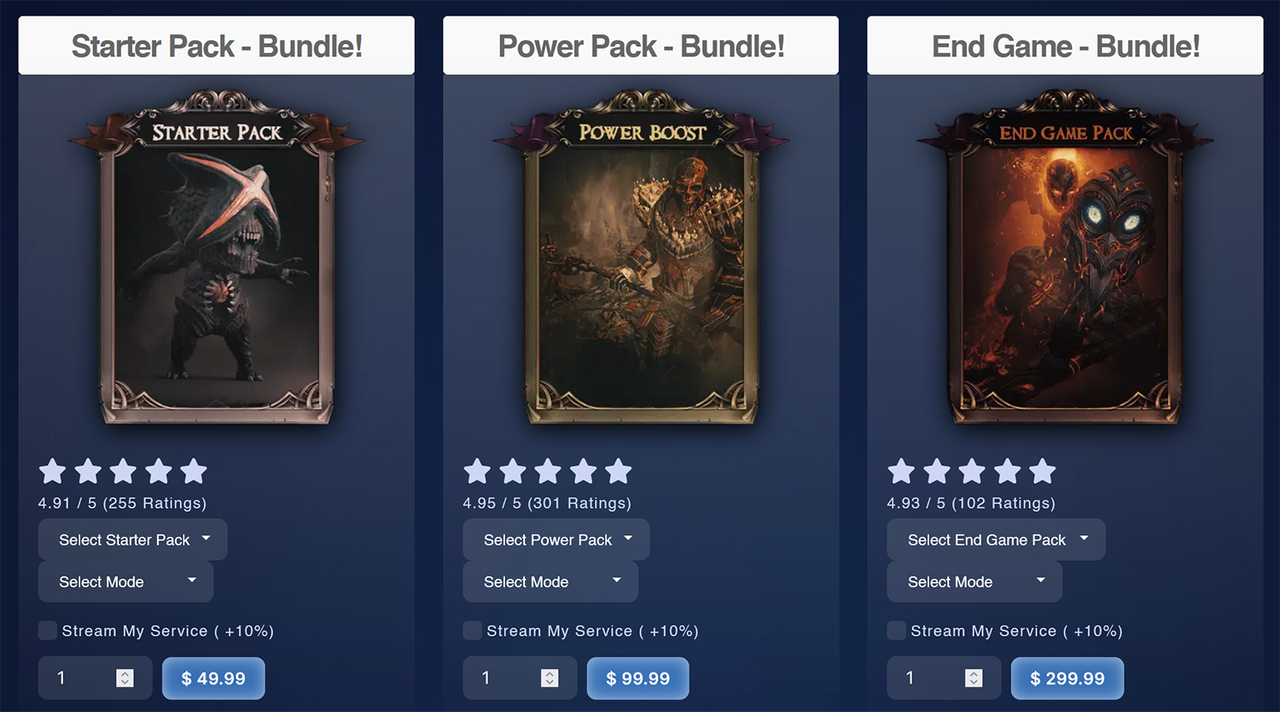
Task: Click the End Game - Bundle! title tab
Action: point(1065,45)
